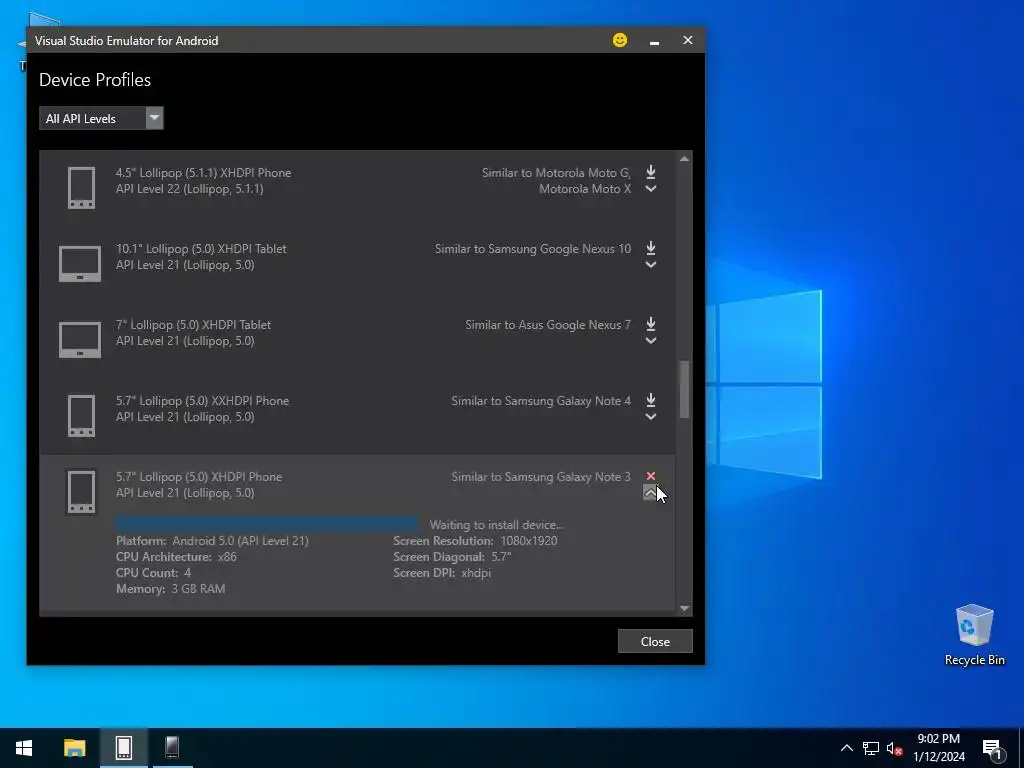Image resolution: width=1024 pixels, height=768 pixels.
Task: Open the notification center icon
Action: (992, 748)
